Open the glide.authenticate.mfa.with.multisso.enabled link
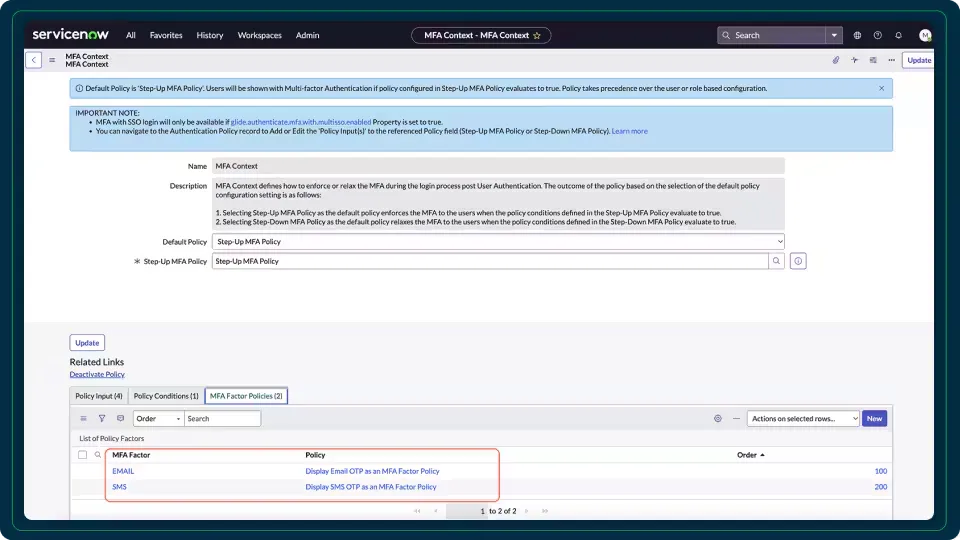This screenshot has width=960, height=540. click(x=301, y=122)
